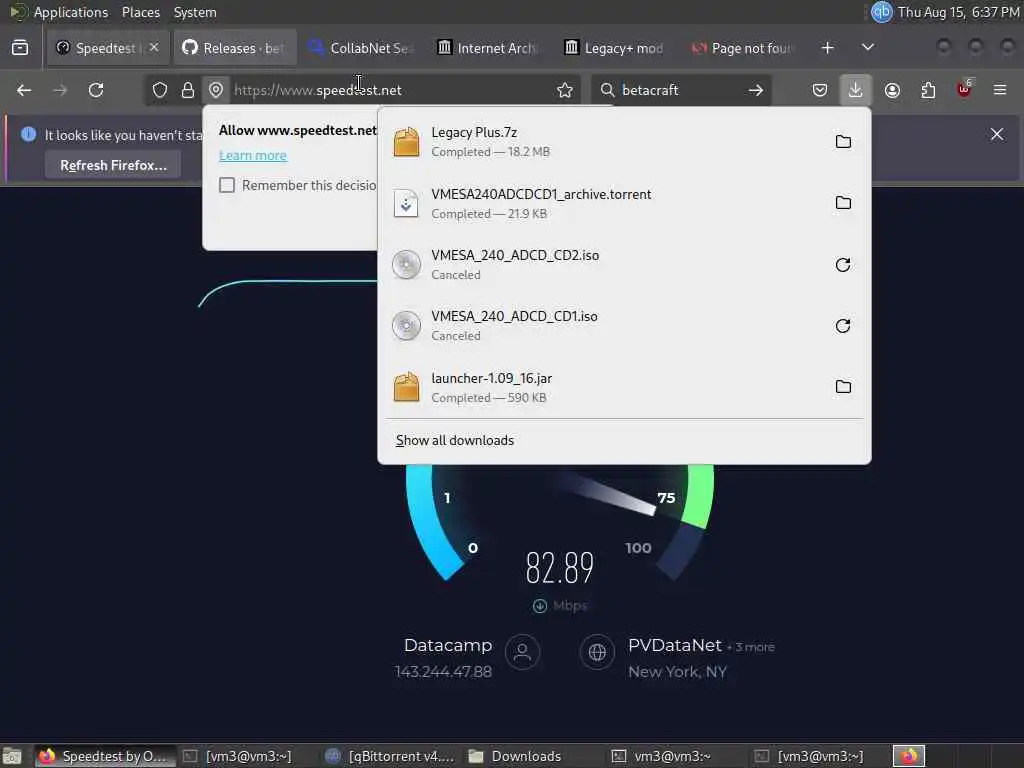Viewport: 1024px width, 768px height.
Task: Click Show all downloads
Action: 455,440
